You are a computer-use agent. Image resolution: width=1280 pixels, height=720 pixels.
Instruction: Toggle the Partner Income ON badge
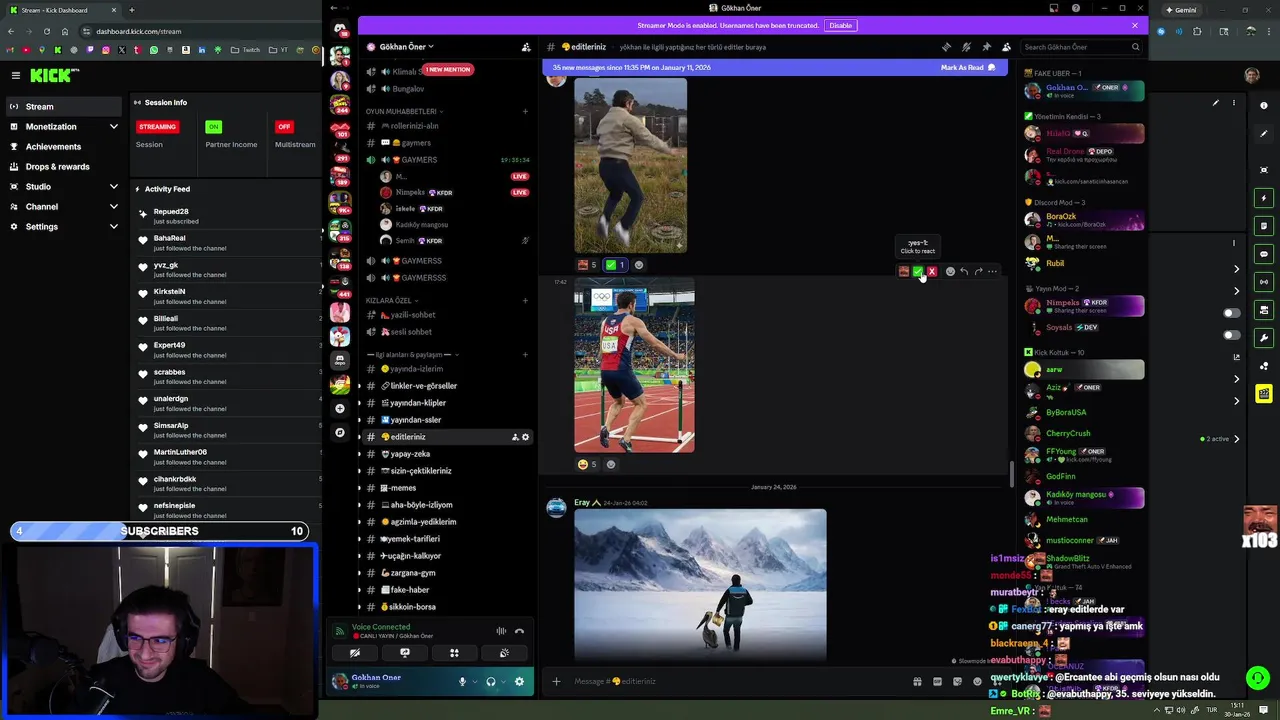(x=213, y=127)
